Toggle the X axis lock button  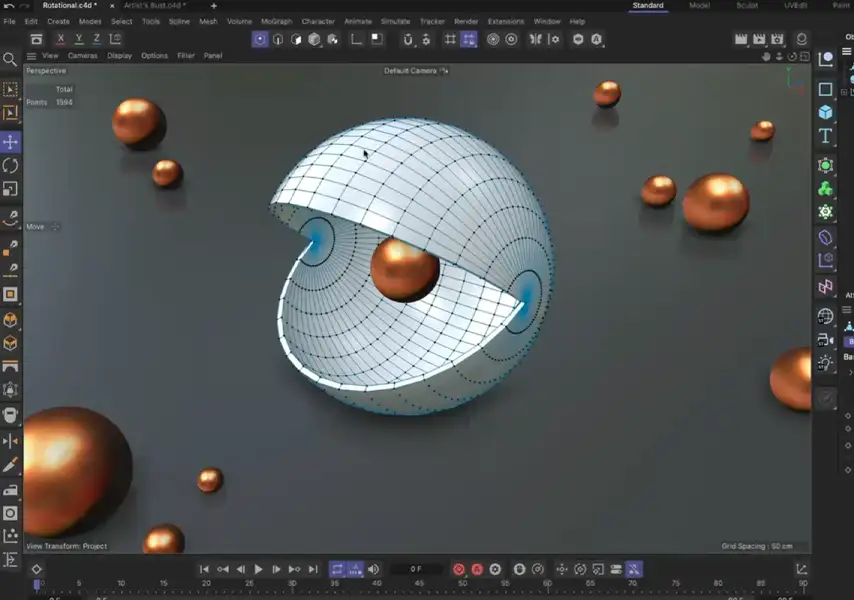point(60,38)
